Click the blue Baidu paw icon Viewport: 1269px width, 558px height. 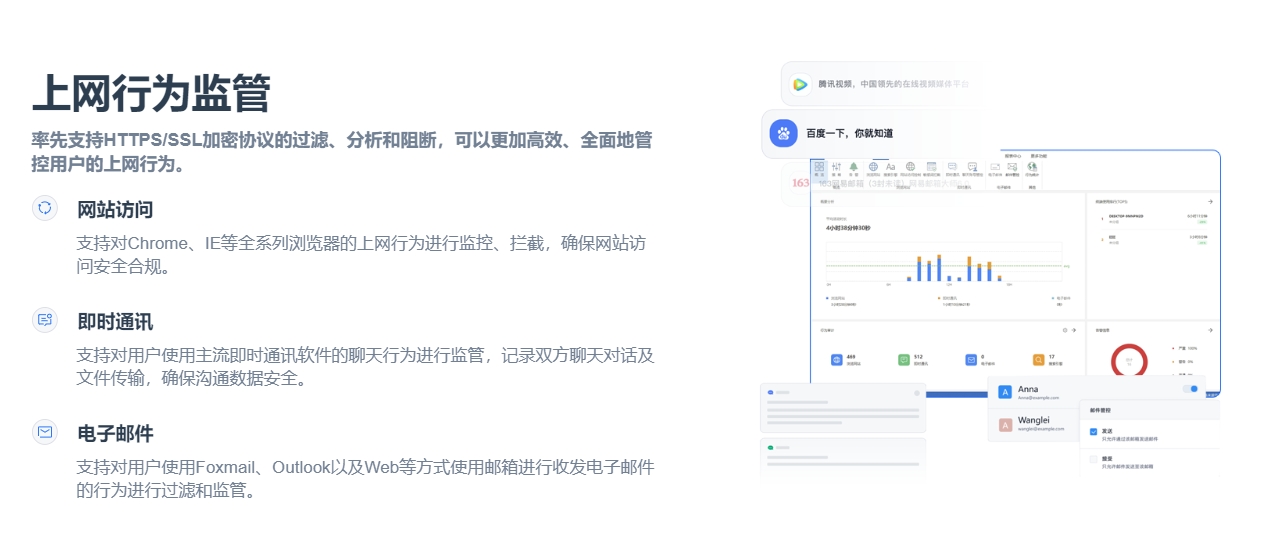click(x=783, y=132)
